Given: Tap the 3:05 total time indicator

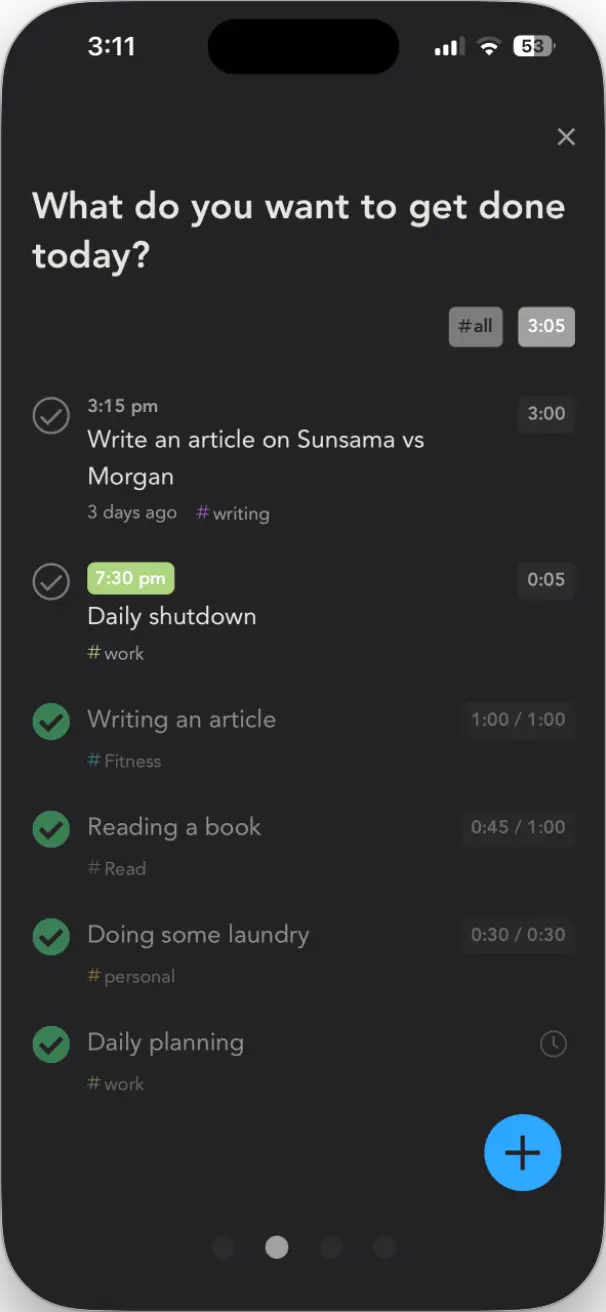Looking at the screenshot, I should [546, 326].
